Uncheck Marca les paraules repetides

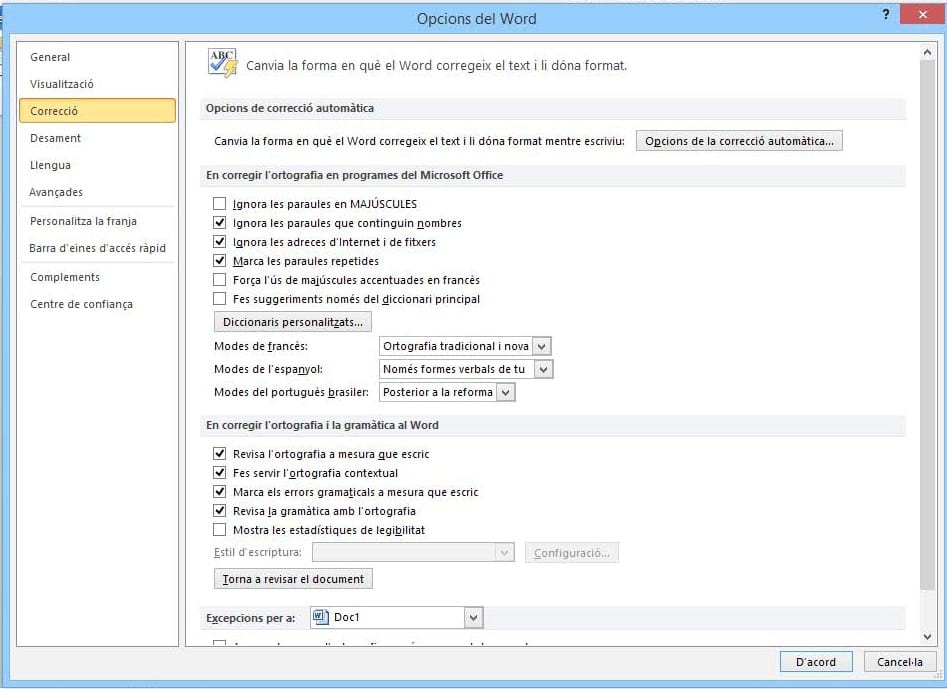click(x=220, y=261)
